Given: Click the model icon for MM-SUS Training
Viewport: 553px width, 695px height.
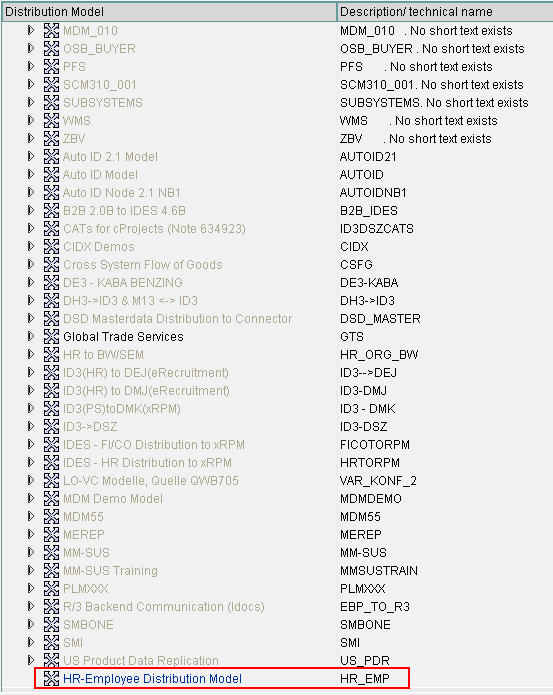Looking at the screenshot, I should [x=51, y=570].
